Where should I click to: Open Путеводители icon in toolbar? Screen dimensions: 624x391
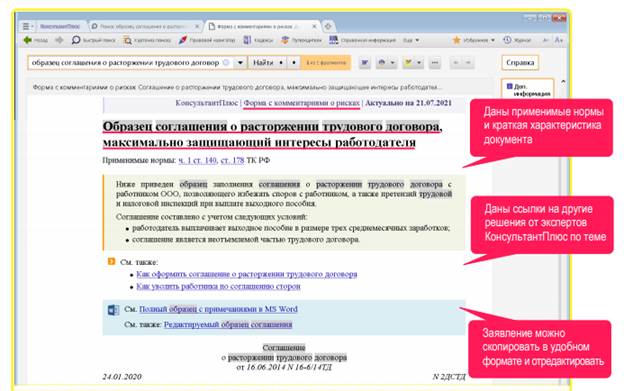coord(285,40)
